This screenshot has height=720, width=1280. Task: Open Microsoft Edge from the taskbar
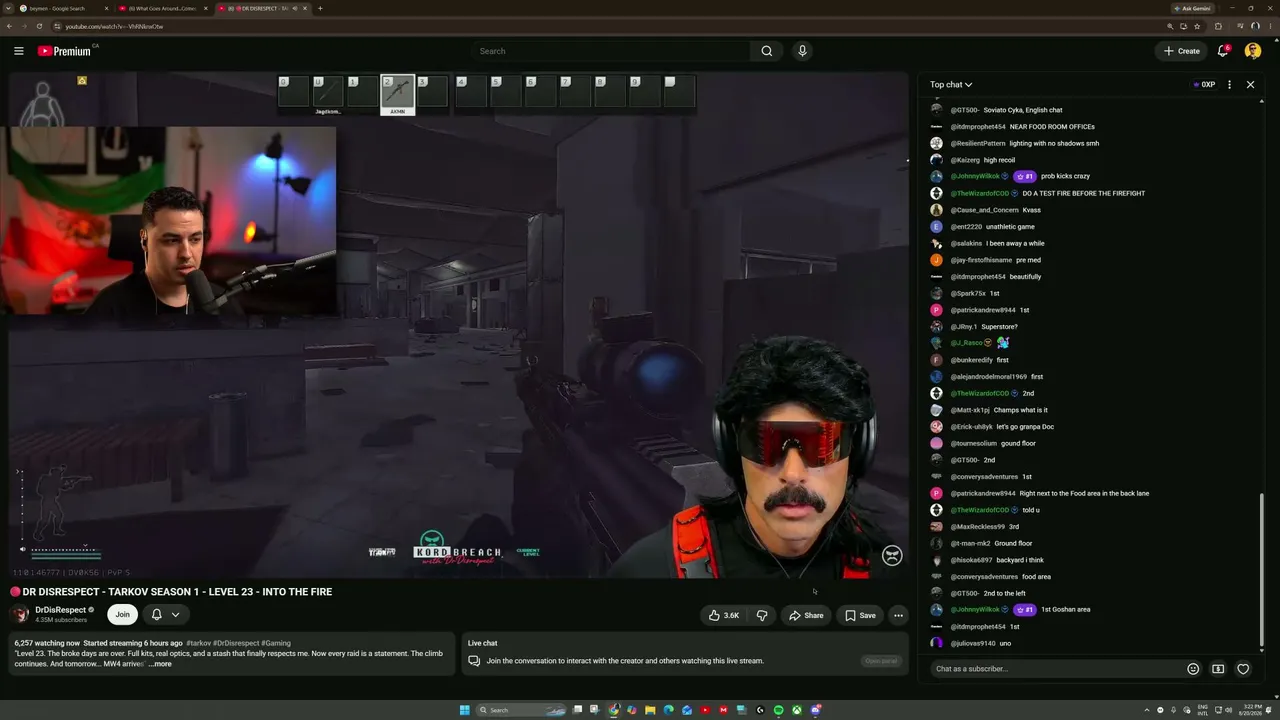click(668, 710)
